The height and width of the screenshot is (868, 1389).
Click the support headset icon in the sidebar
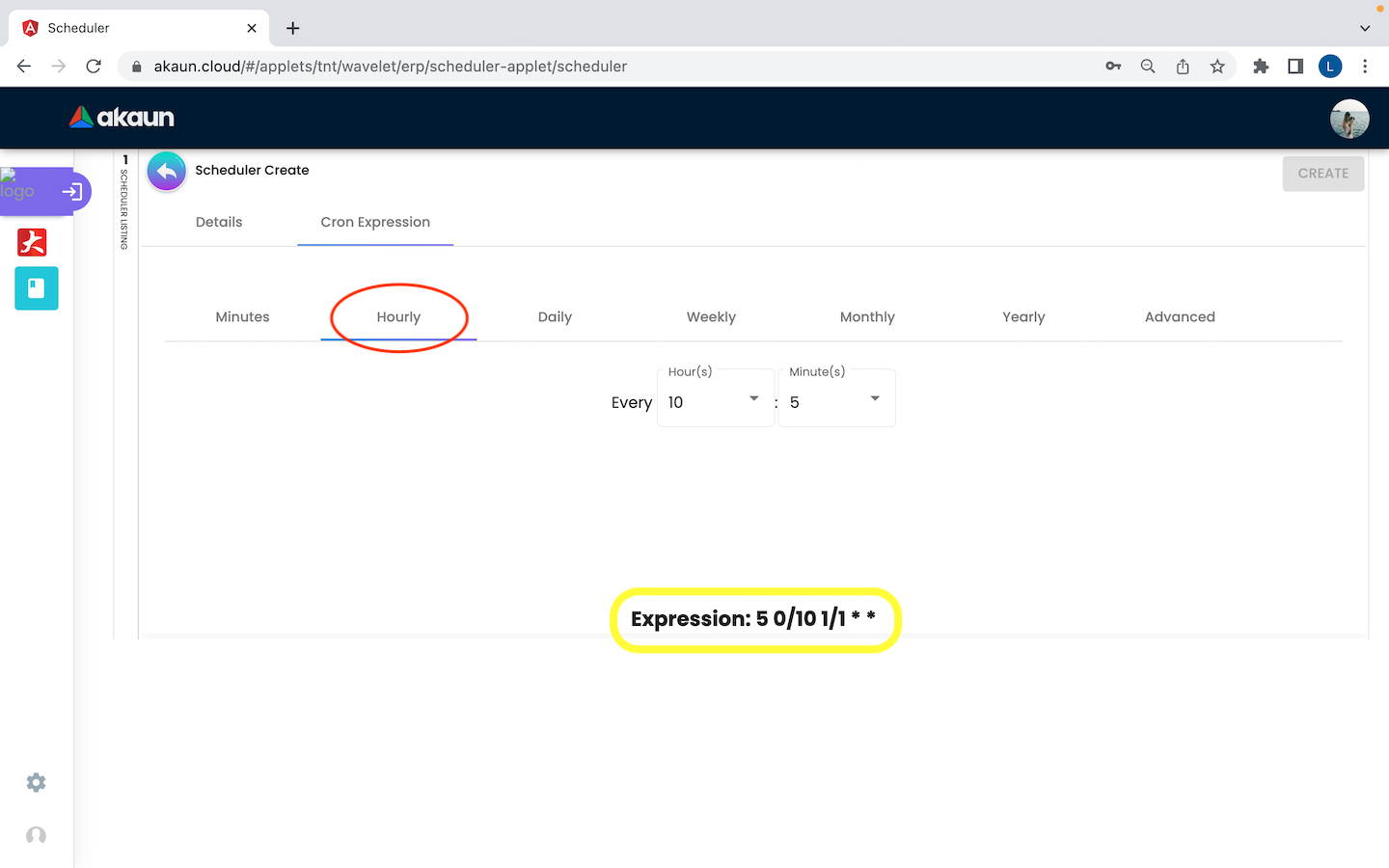36,835
